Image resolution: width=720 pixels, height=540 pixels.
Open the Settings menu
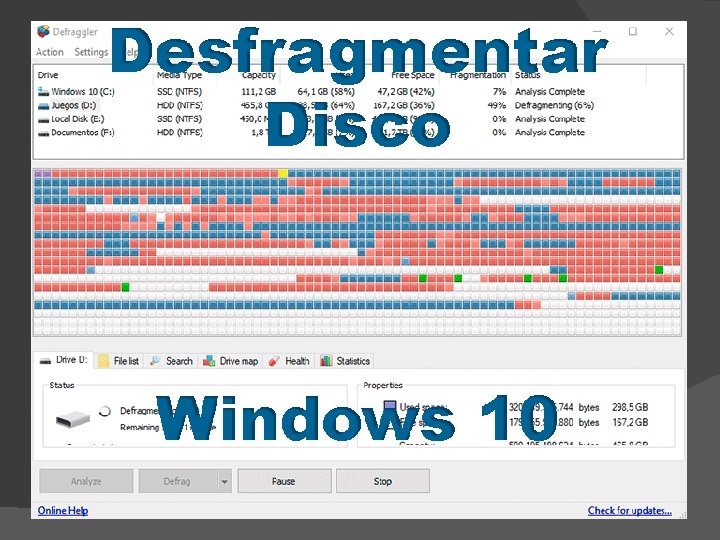point(91,52)
